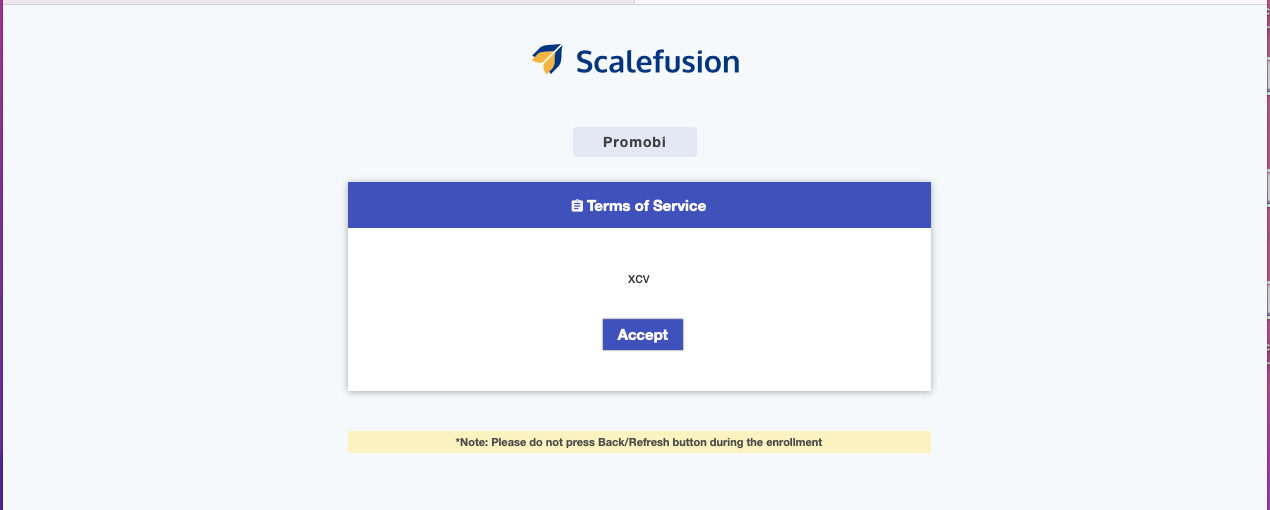Click the word Service in the header
Image resolution: width=1270 pixels, height=510 pixels.
pyautogui.click(x=678, y=206)
